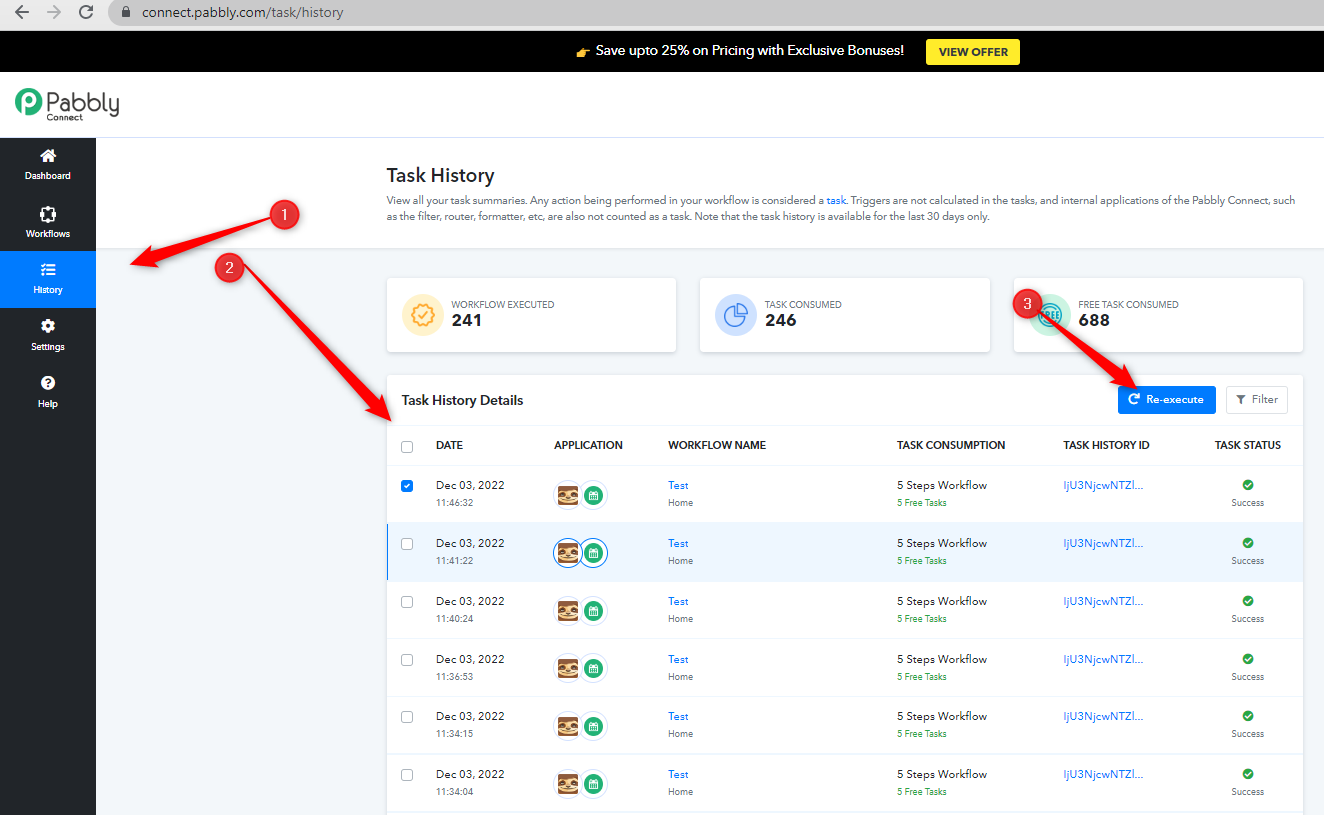Click the Workflow Executed badge icon
Image resolution: width=1324 pixels, height=815 pixels.
pos(423,314)
